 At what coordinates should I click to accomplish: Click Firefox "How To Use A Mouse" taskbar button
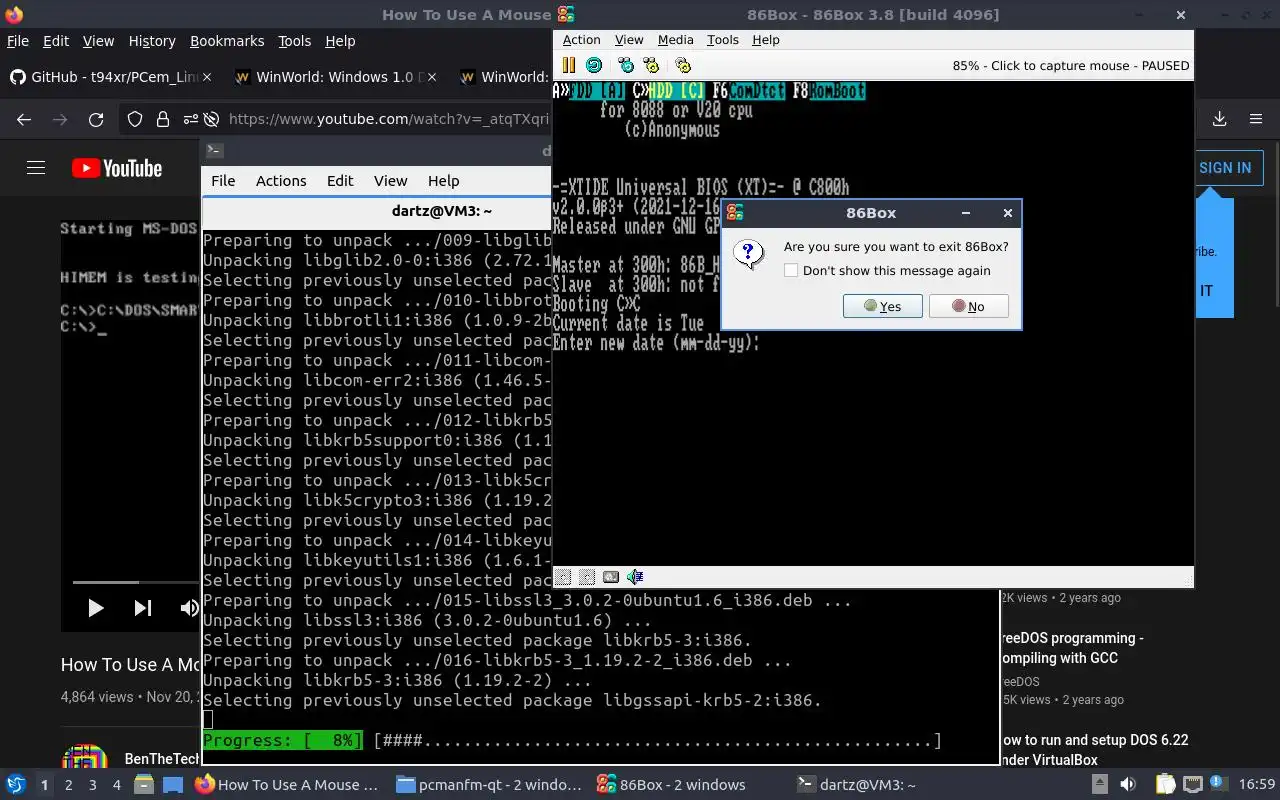tap(288, 785)
